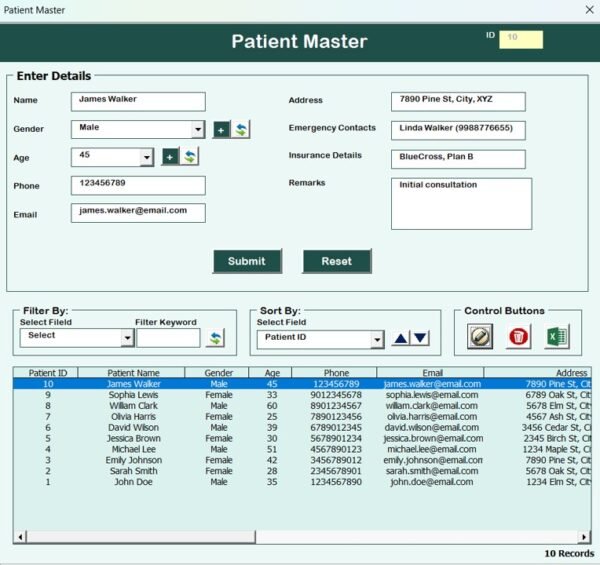
Task: Click the email sophia.lewis@email.com
Action: click(432, 395)
